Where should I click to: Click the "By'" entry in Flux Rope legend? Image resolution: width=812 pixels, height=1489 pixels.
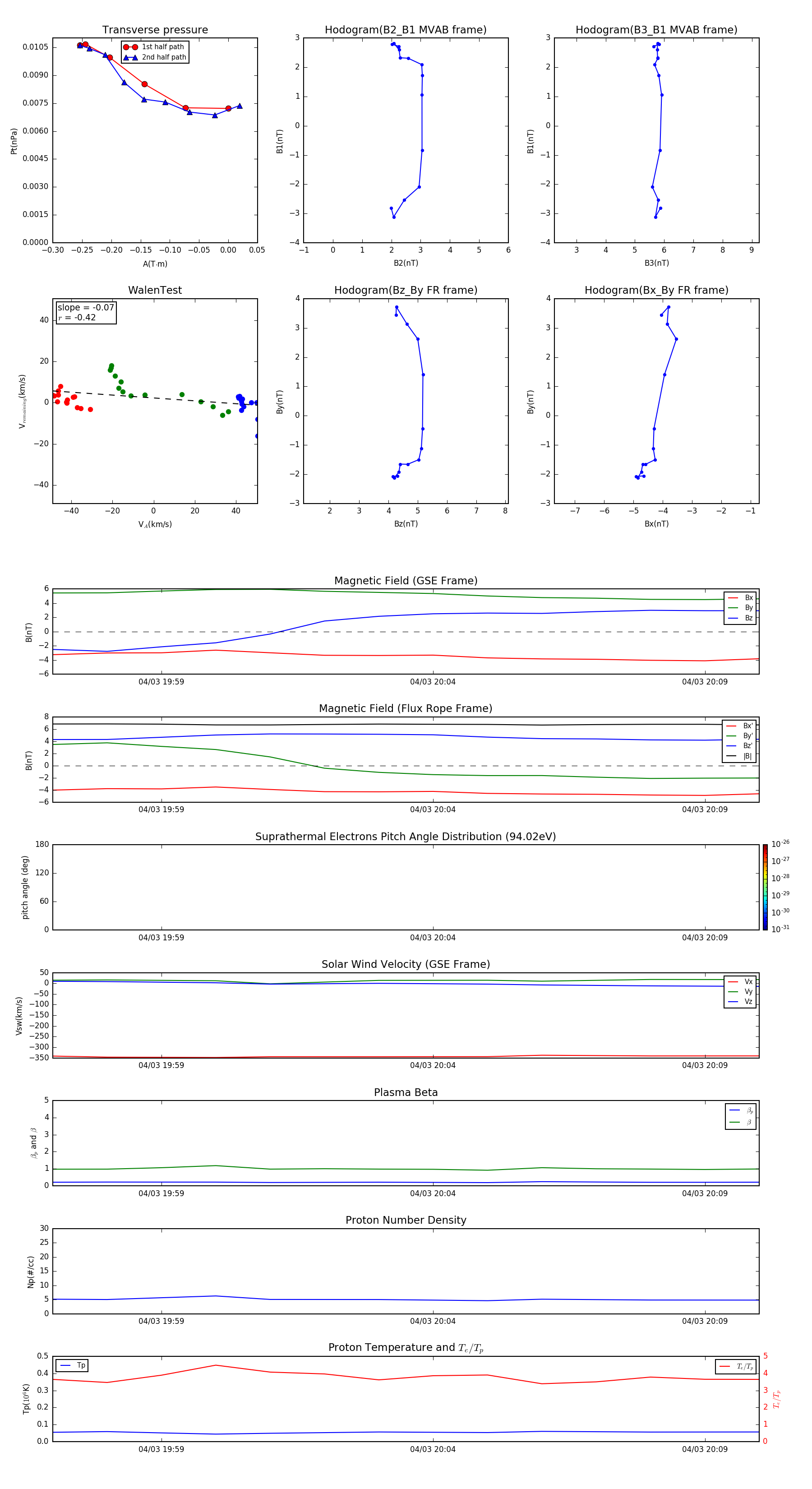pyautogui.click(x=739, y=736)
